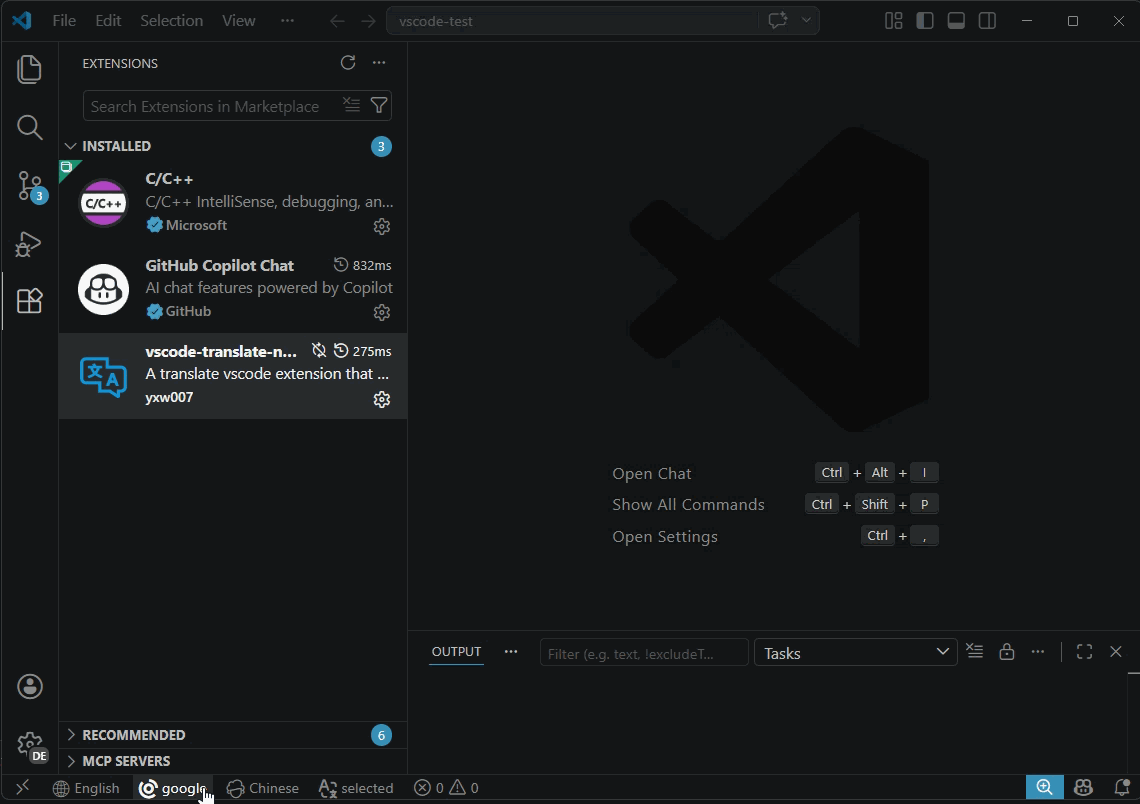Open Extensions views and more actions menu
The width and height of the screenshot is (1140, 804).
coord(379,63)
